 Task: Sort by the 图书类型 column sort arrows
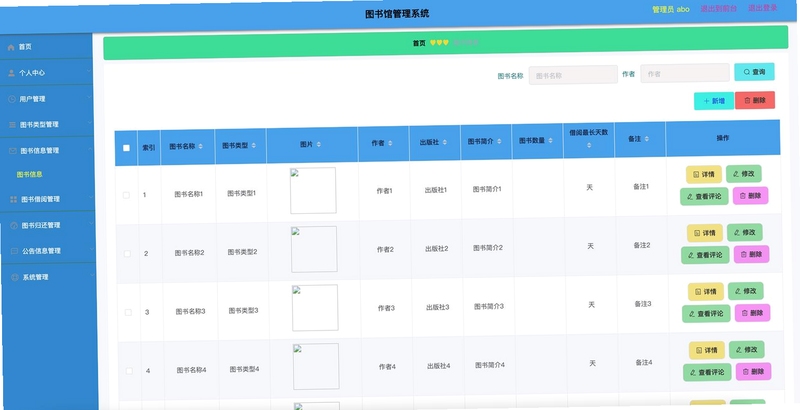coord(254,145)
